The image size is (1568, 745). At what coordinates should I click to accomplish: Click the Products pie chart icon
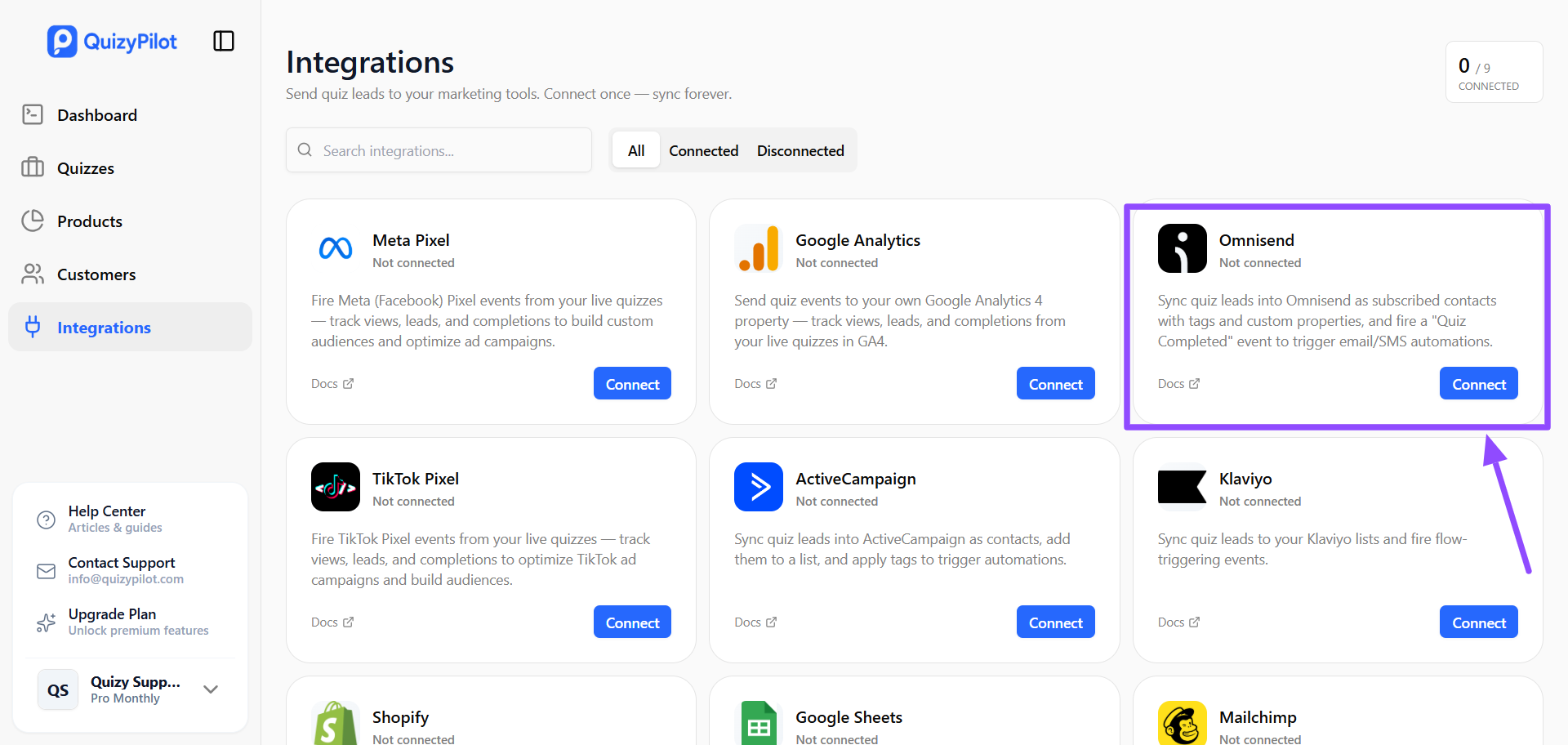pos(33,221)
